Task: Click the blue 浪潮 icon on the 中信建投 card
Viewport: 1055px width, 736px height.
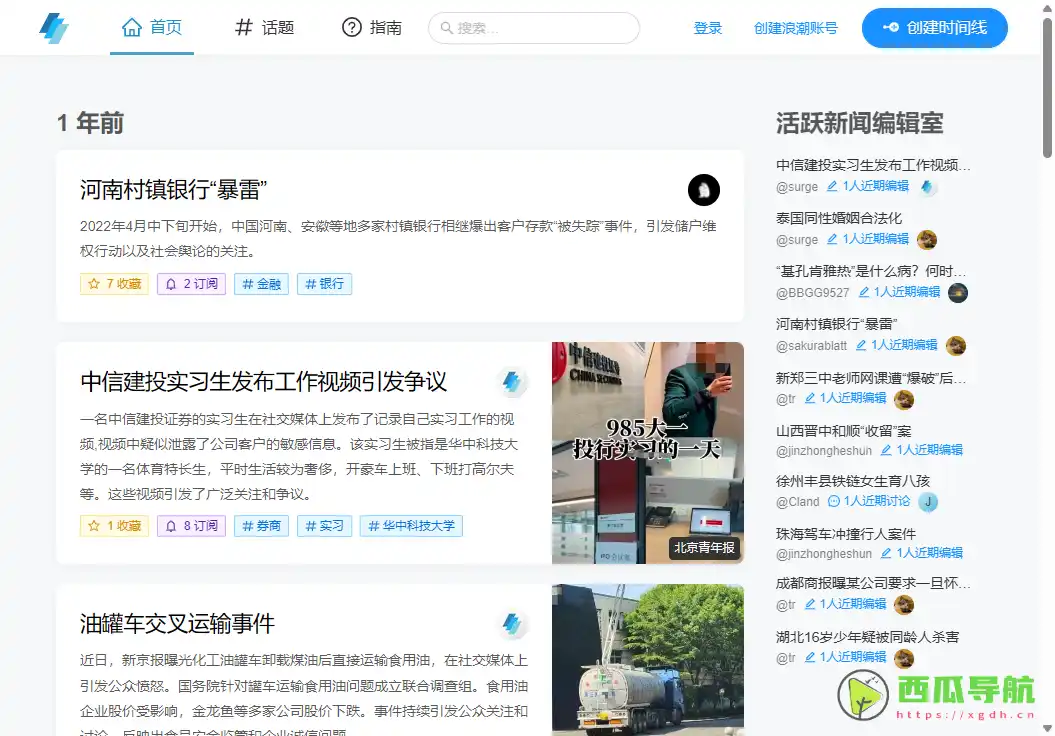Action: [513, 383]
